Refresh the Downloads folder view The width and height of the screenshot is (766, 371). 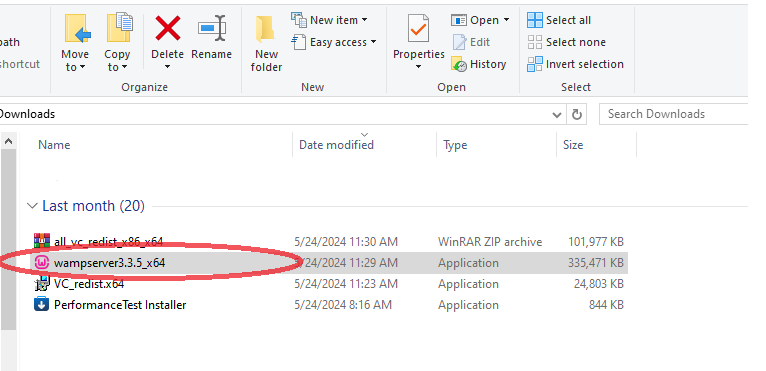tap(576, 114)
